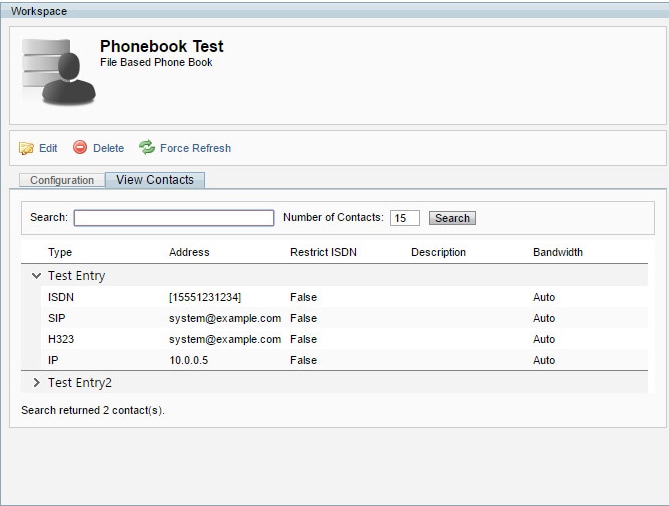Click the phone book user avatar image
669x506 pixels.
click(59, 72)
